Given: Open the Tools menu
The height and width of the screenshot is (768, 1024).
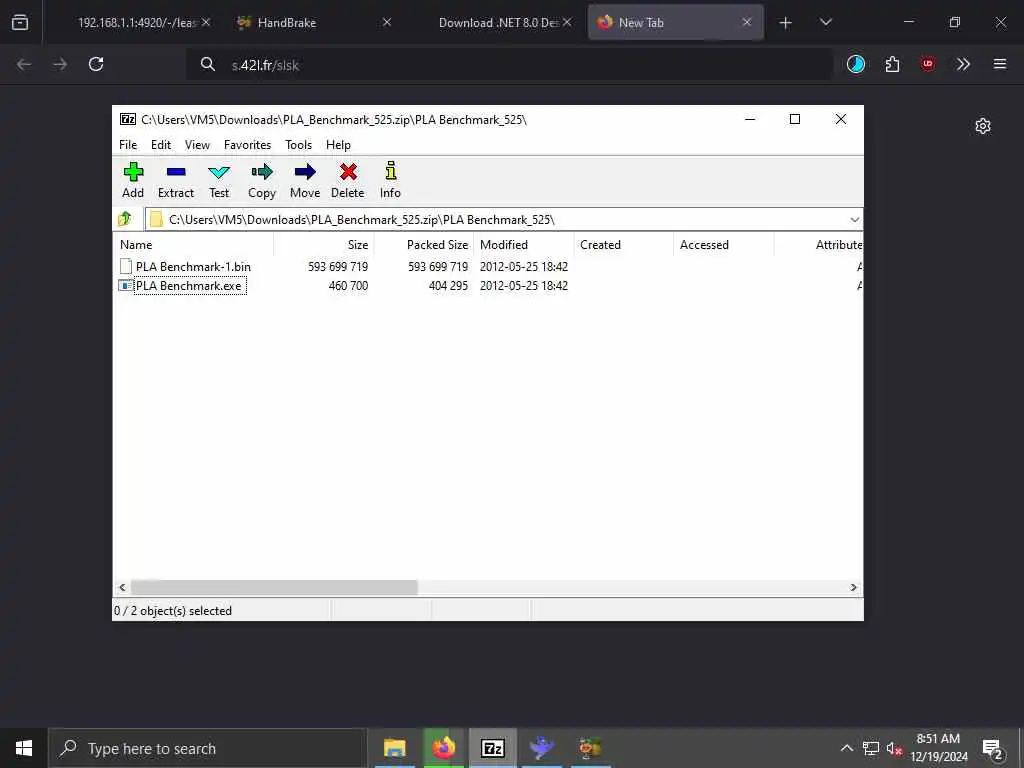Looking at the screenshot, I should 298,145.
